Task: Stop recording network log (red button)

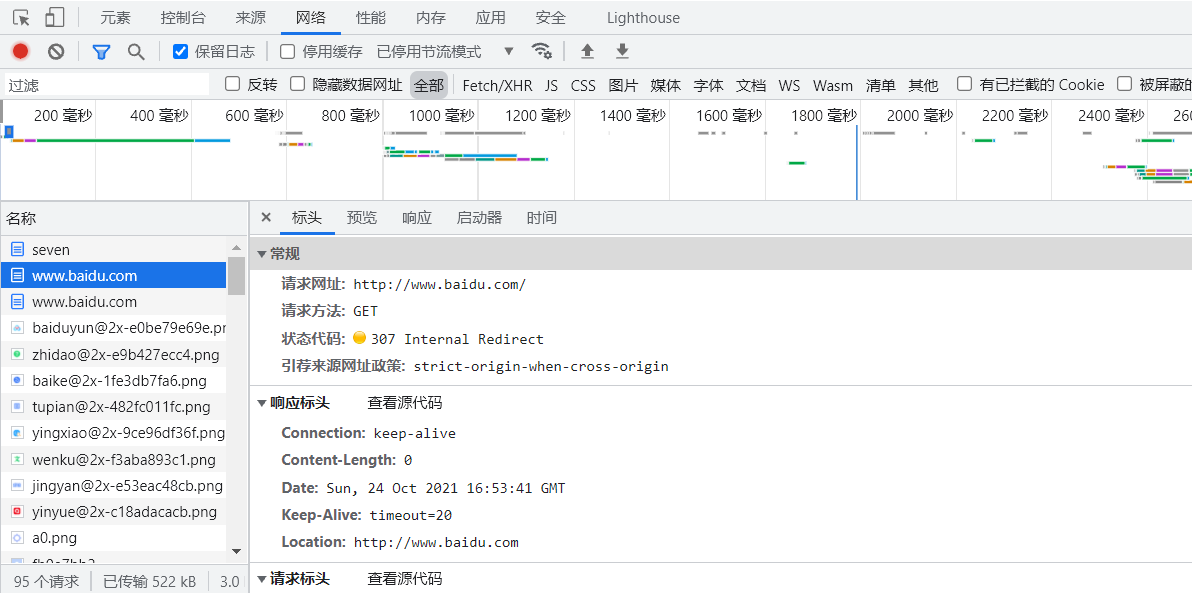Action: 20,51
